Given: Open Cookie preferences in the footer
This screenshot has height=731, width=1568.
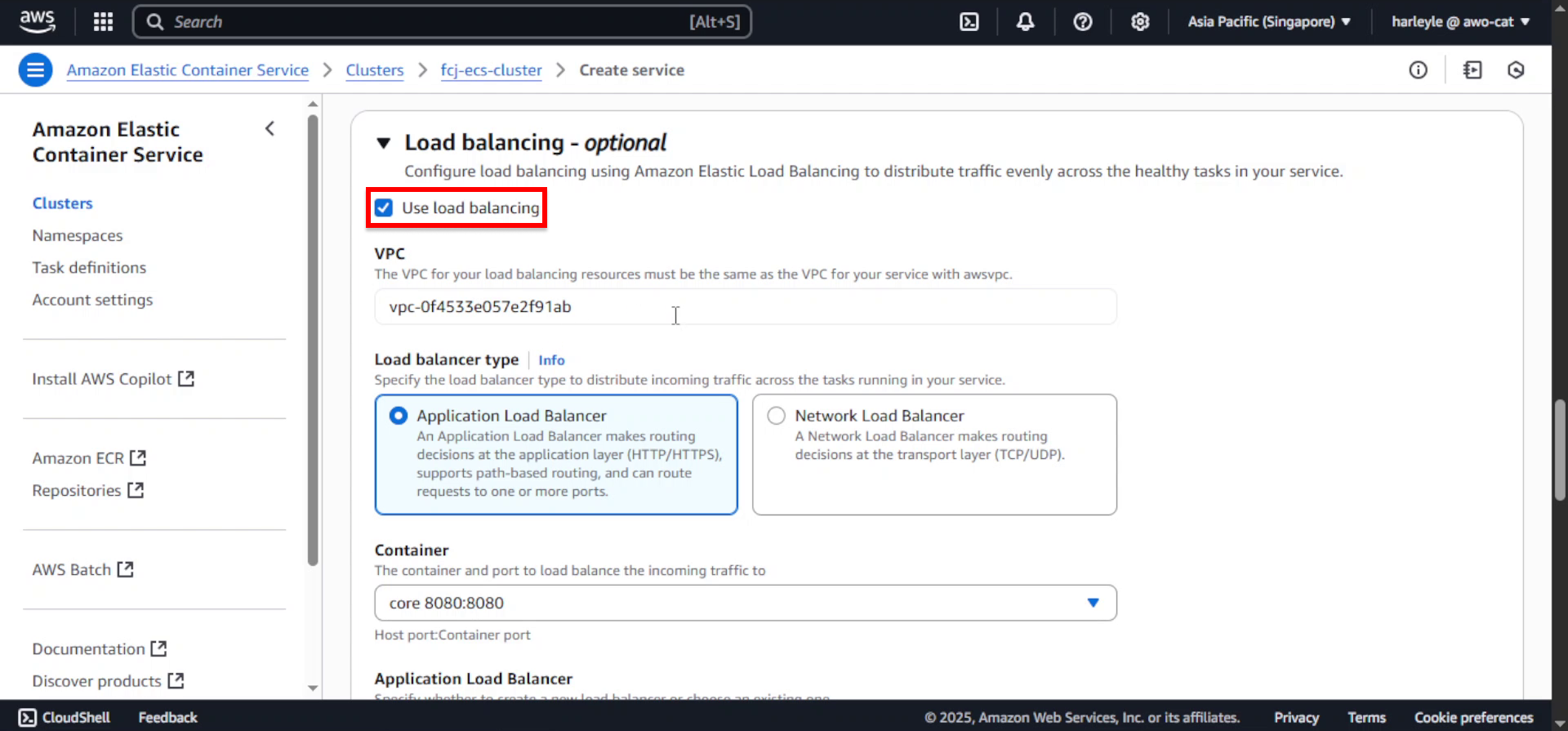Looking at the screenshot, I should point(1473,717).
